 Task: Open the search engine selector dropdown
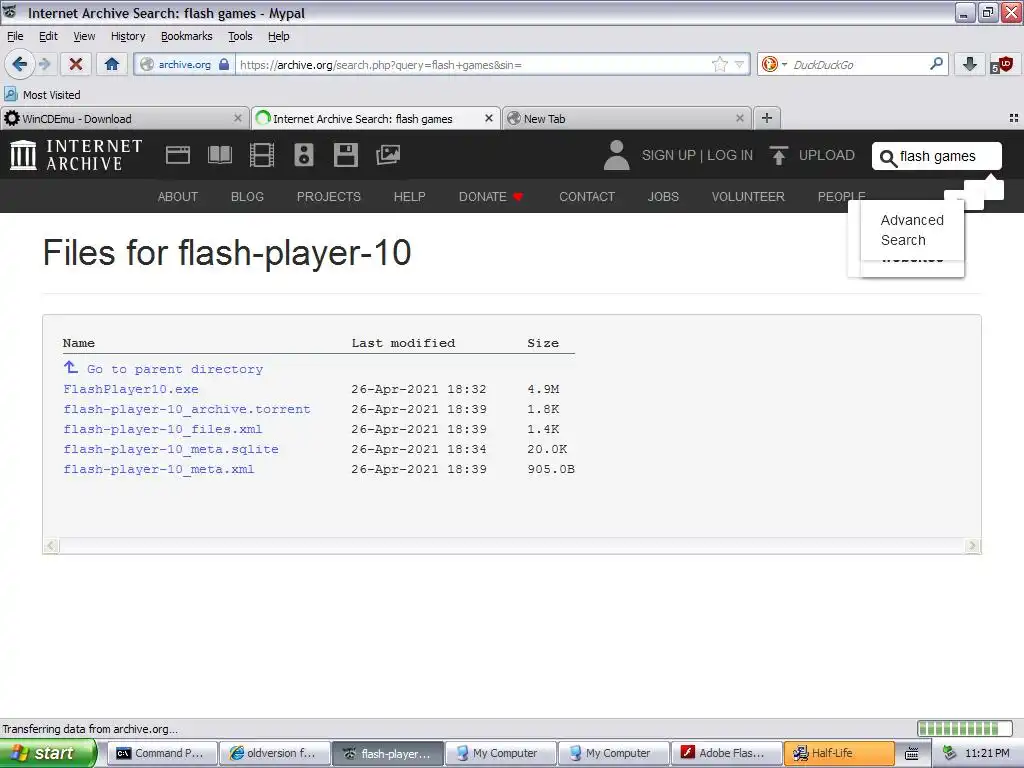click(775, 64)
